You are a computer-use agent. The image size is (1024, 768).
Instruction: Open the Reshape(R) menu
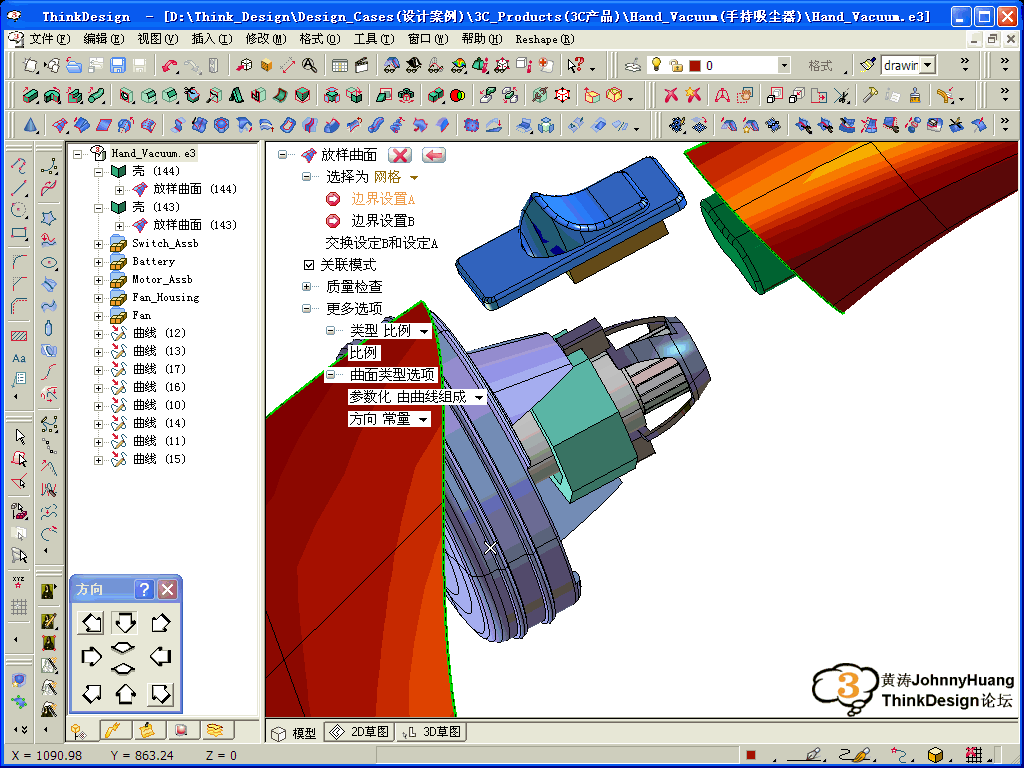(545, 39)
